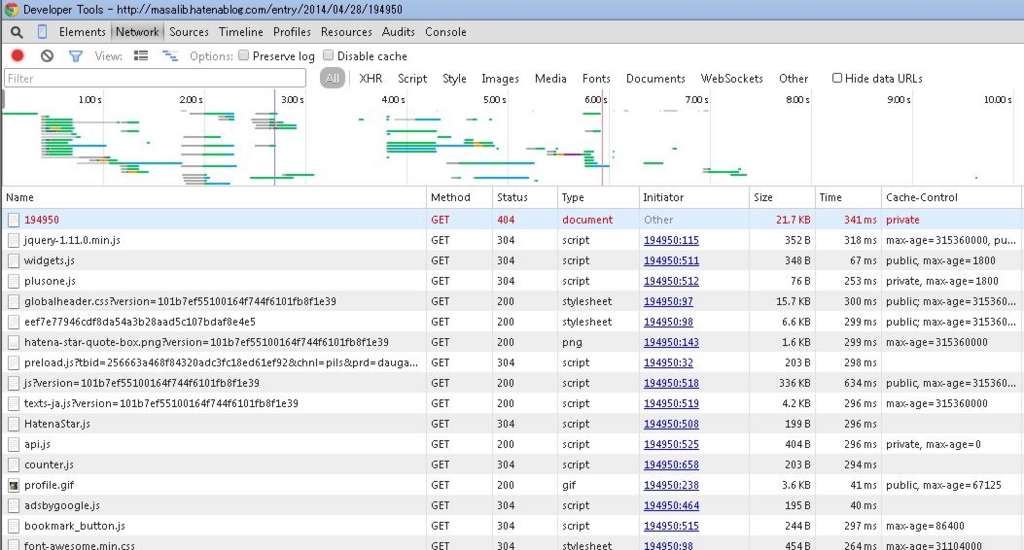1024x550 pixels.
Task: Click the blue DOMContentLoaded line in timeline overview
Action: (x=274, y=137)
